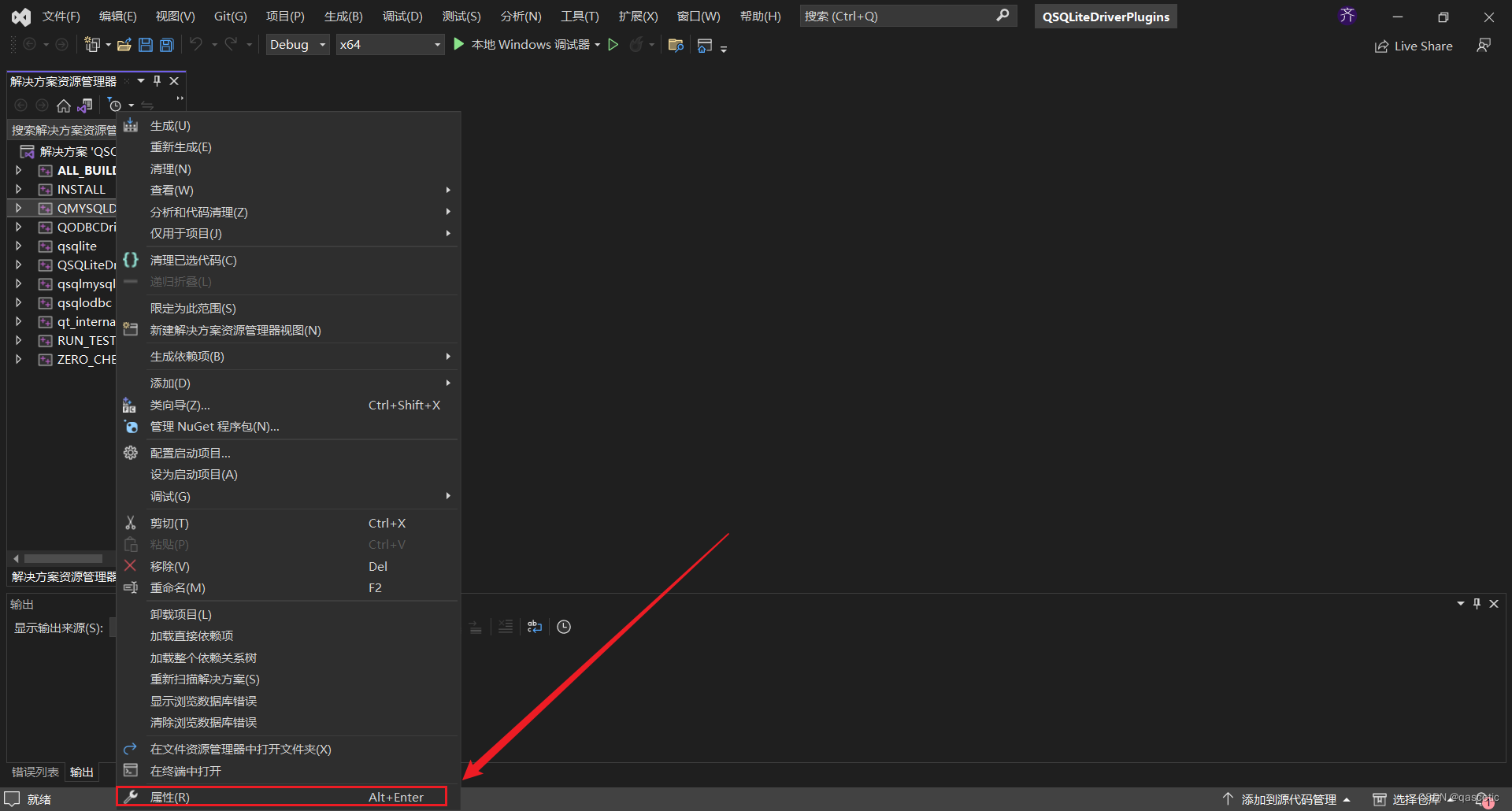Screen dimensions: 1512x811
Task: Select Rename (重命名) in context menu
Action: click(288, 588)
